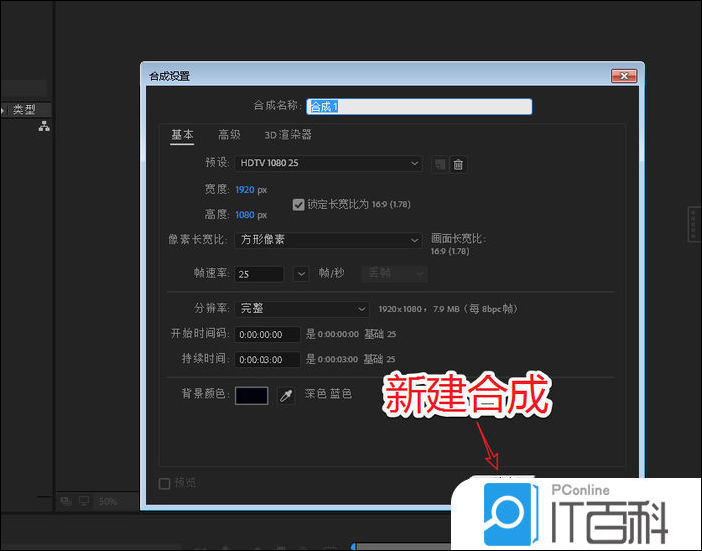Toggle the 预览 checkbox
Viewport: 702px width, 551px height.
pyautogui.click(x=164, y=483)
